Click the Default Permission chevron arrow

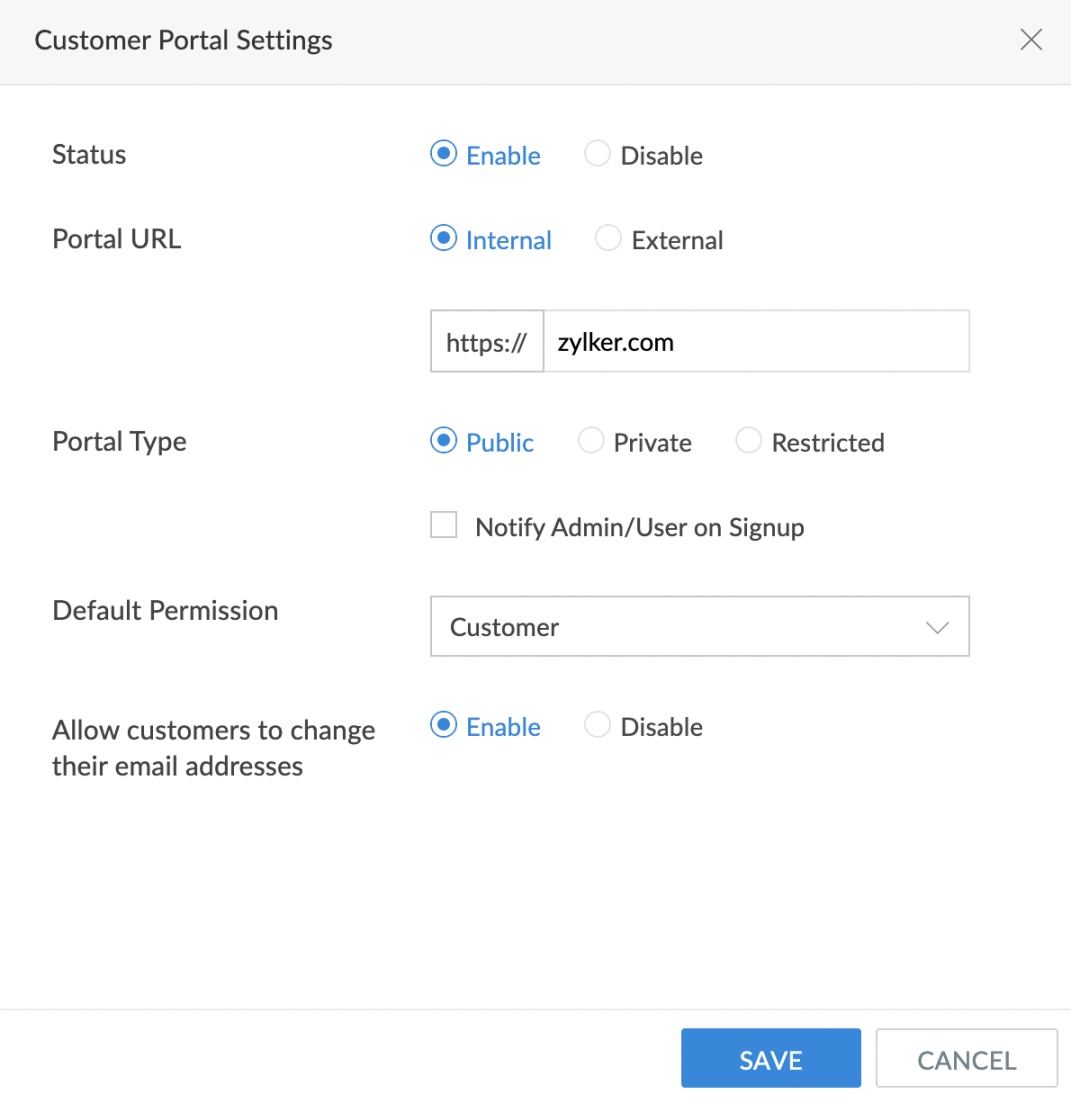pyautogui.click(x=937, y=627)
